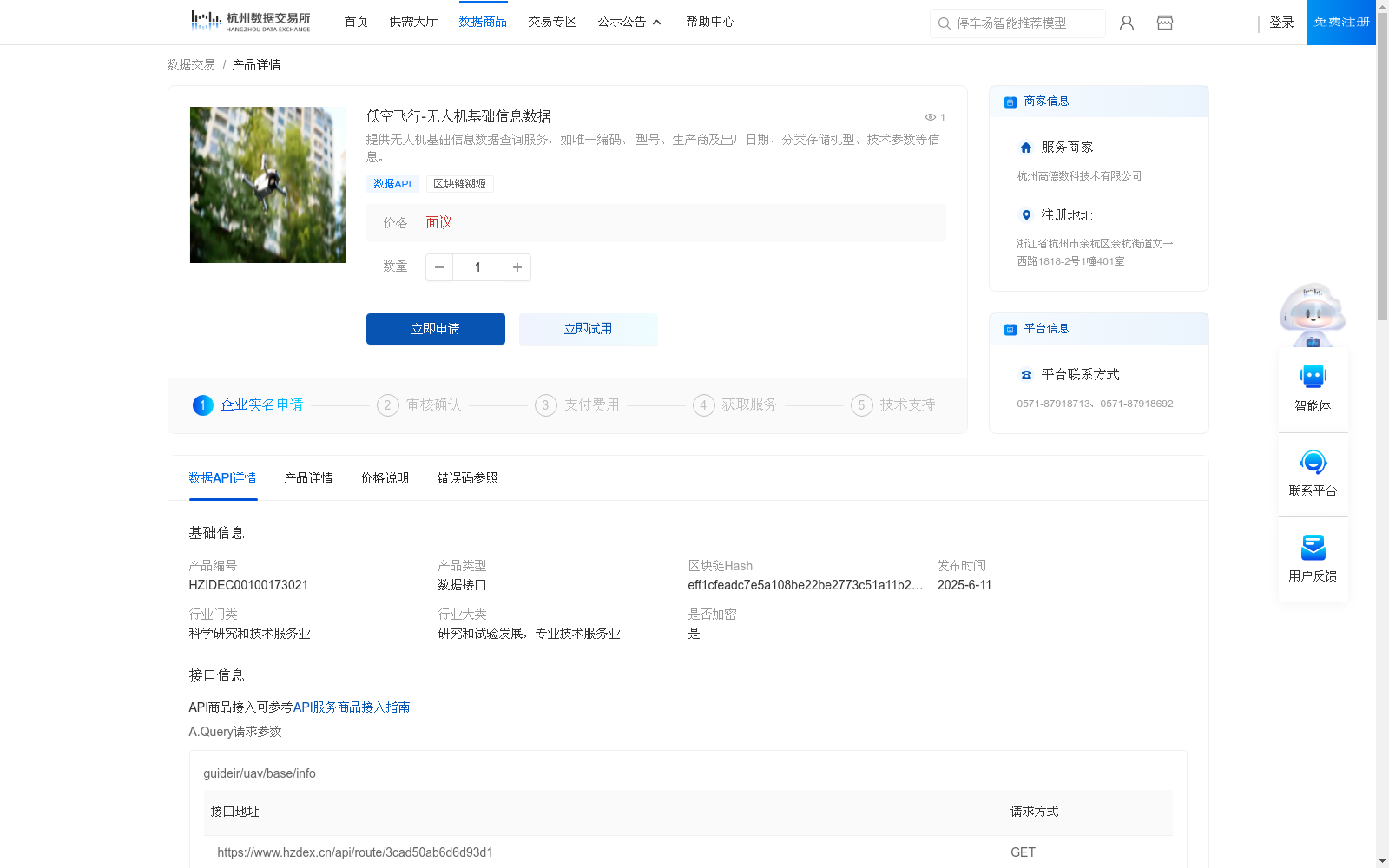Open 供需大厅 navigation item
Screen dimensions: 1389x868
point(413,22)
